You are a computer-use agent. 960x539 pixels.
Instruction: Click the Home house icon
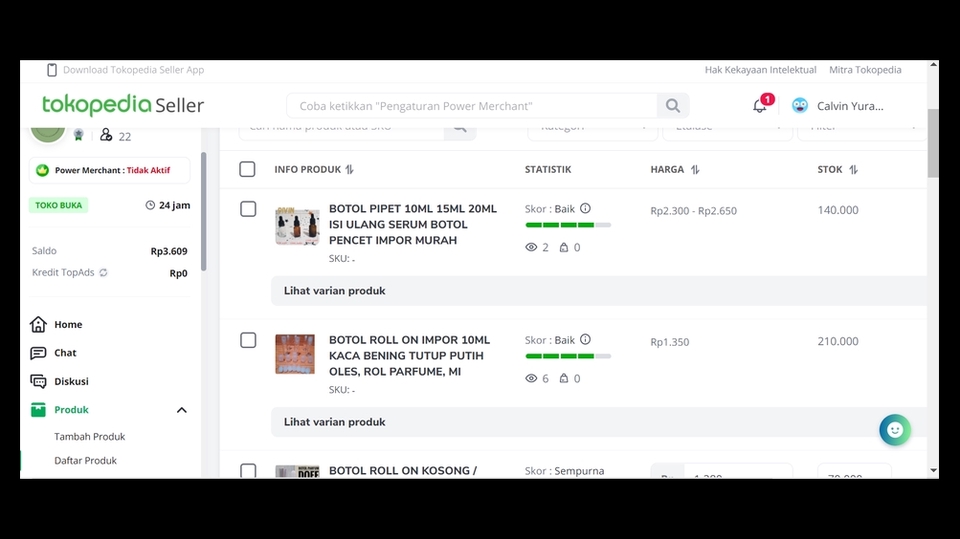pos(38,324)
